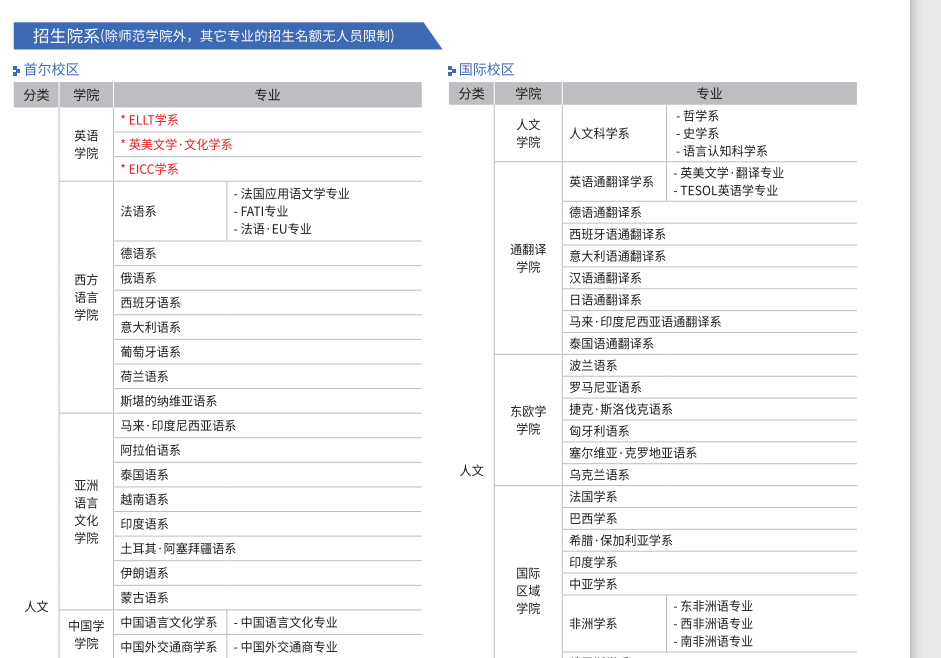Click the 蒙古语系 row

(x=268, y=599)
